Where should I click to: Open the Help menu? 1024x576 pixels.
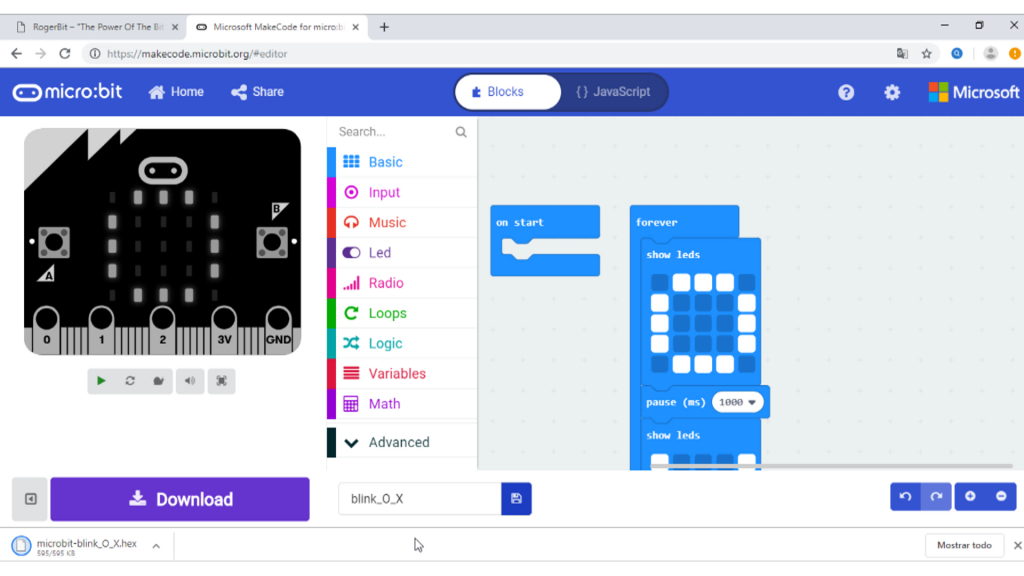tap(846, 91)
